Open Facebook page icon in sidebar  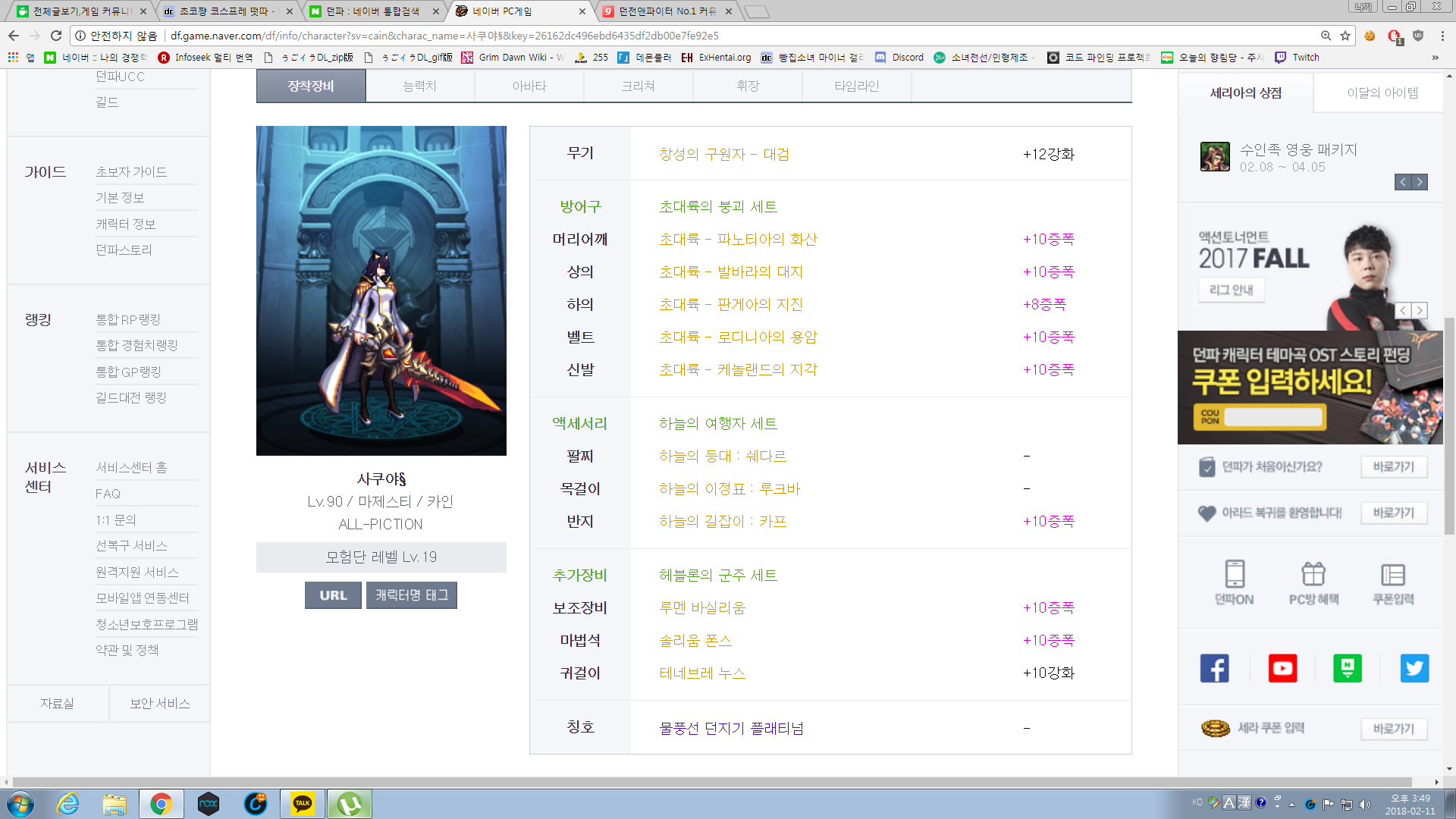pyautogui.click(x=1214, y=668)
